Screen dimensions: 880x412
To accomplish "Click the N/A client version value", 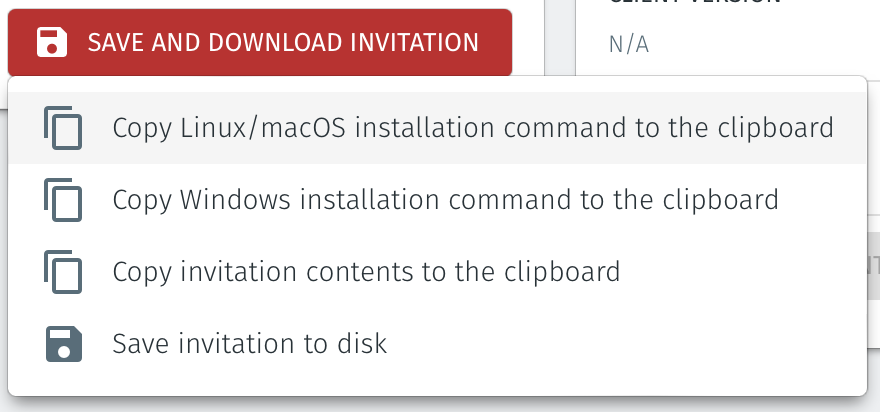I will click(628, 45).
